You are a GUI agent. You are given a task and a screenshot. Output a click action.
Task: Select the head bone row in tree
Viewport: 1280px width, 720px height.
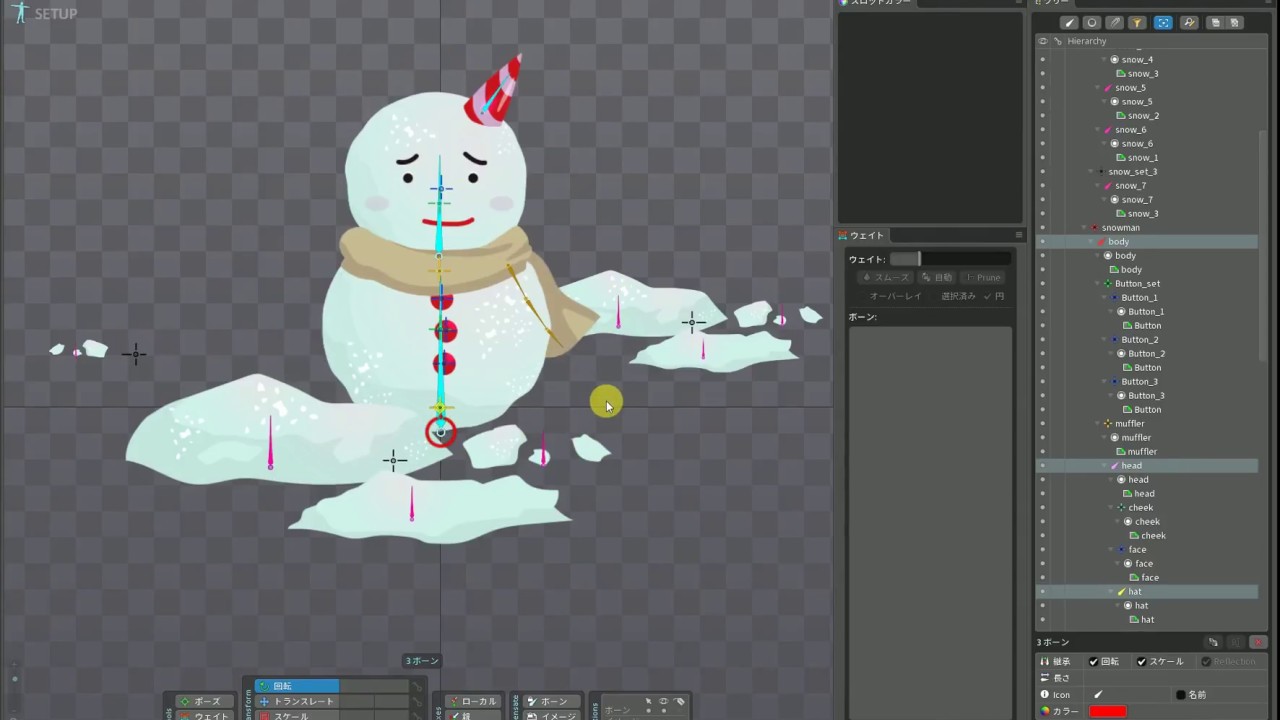[x=1147, y=465]
